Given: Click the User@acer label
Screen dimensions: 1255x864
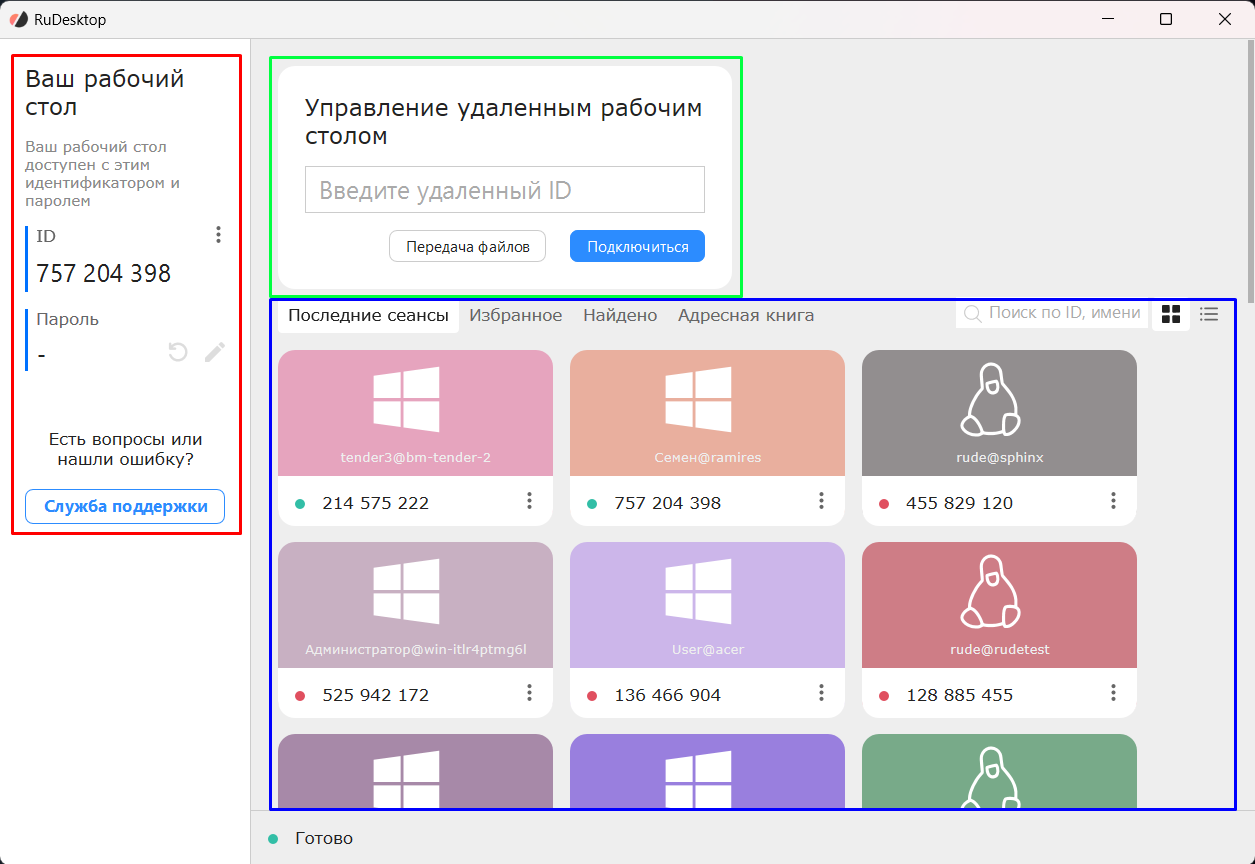Looking at the screenshot, I should click(x=707, y=649).
